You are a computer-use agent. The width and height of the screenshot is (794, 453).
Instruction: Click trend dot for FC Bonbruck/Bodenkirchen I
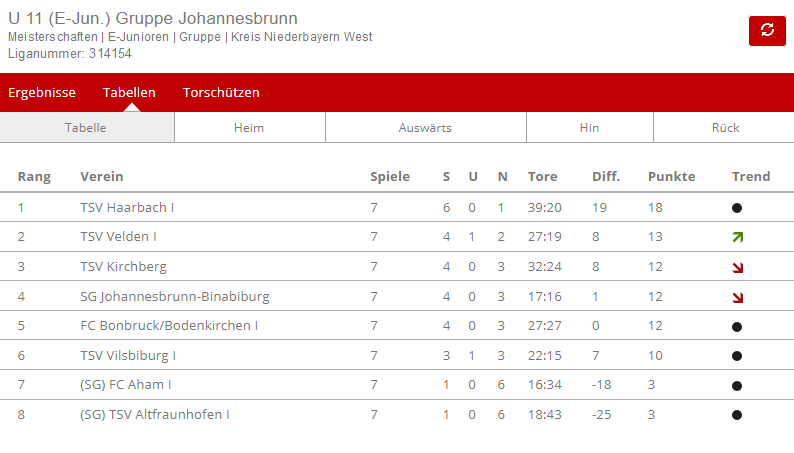click(737, 326)
